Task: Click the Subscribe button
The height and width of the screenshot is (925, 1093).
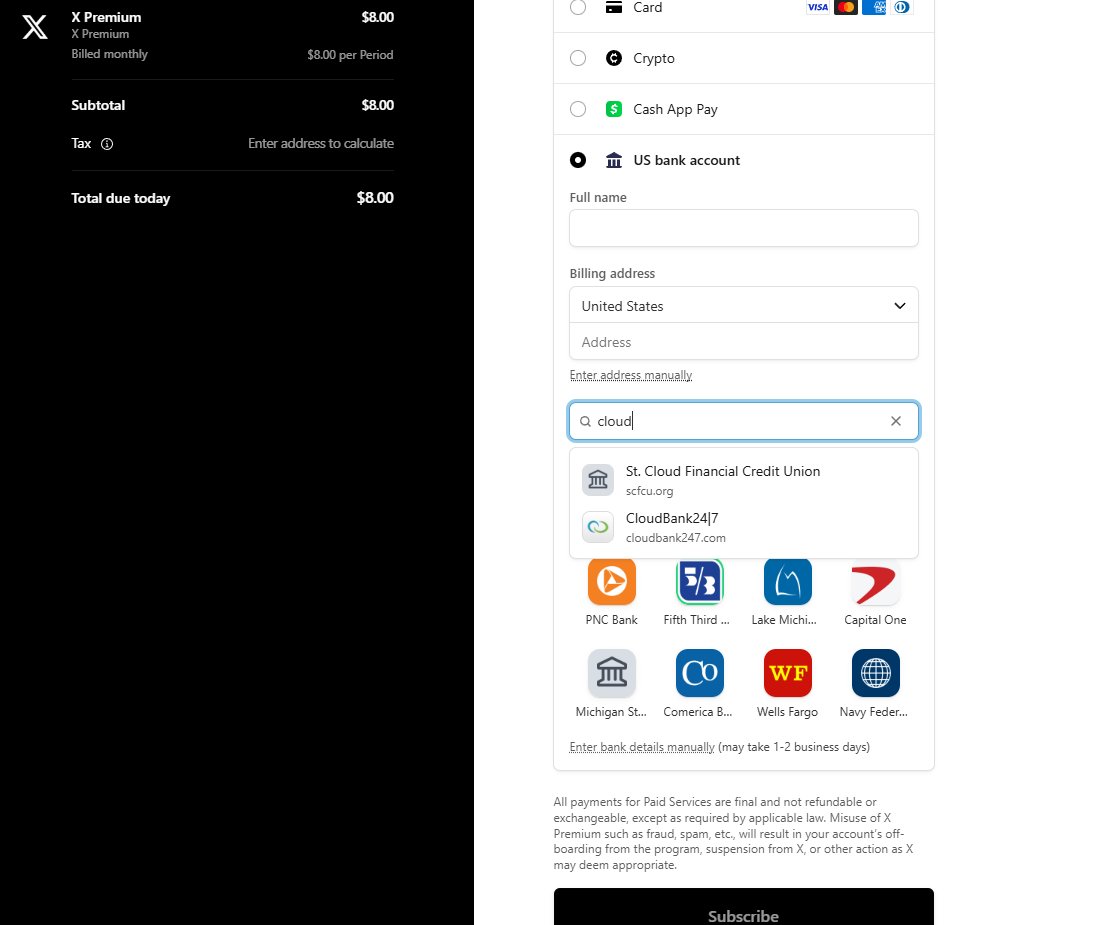Action: point(744,907)
